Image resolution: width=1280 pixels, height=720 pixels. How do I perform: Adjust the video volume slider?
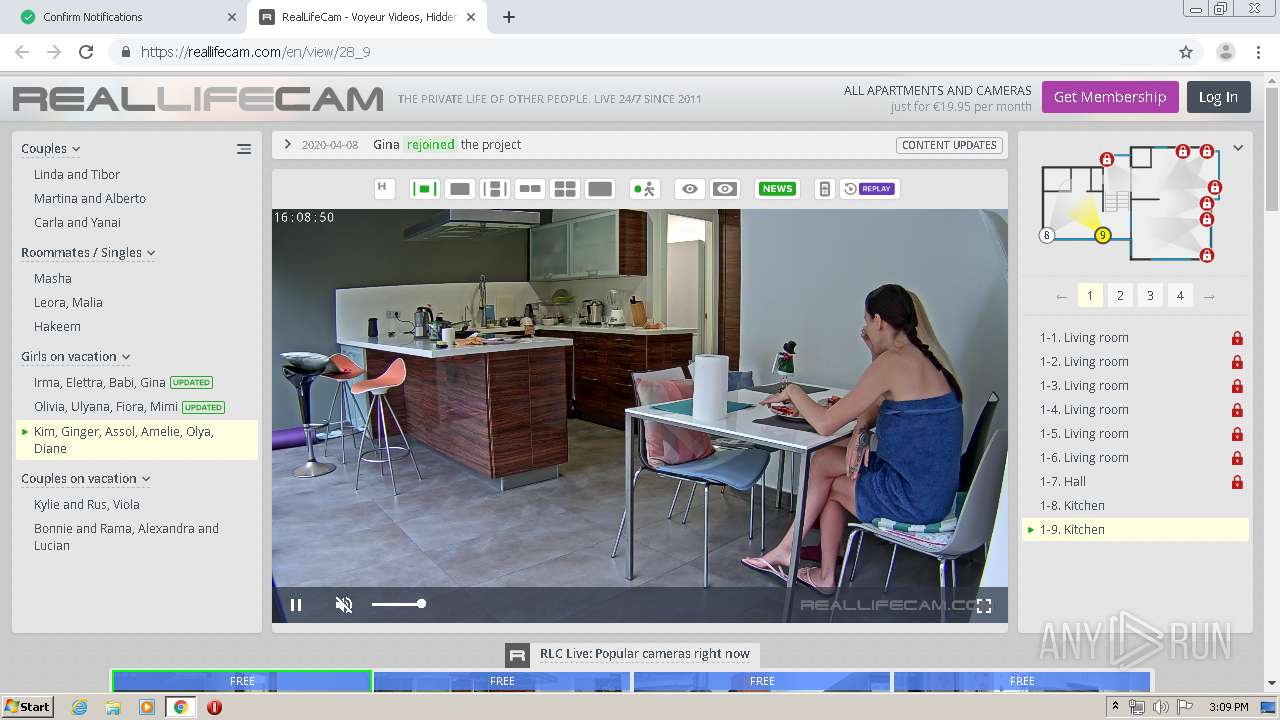tap(398, 604)
